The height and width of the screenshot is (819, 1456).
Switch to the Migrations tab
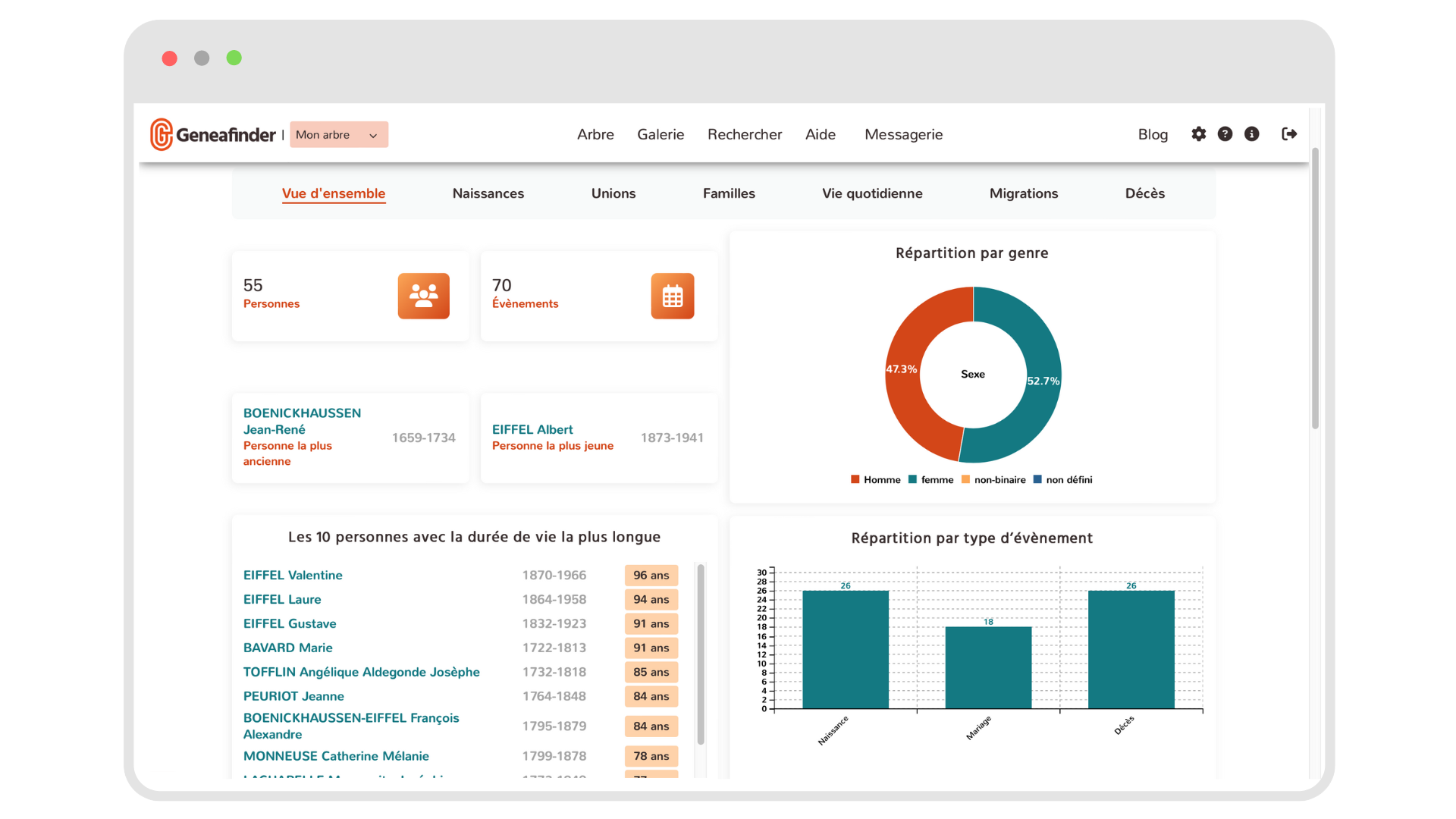pos(1023,193)
